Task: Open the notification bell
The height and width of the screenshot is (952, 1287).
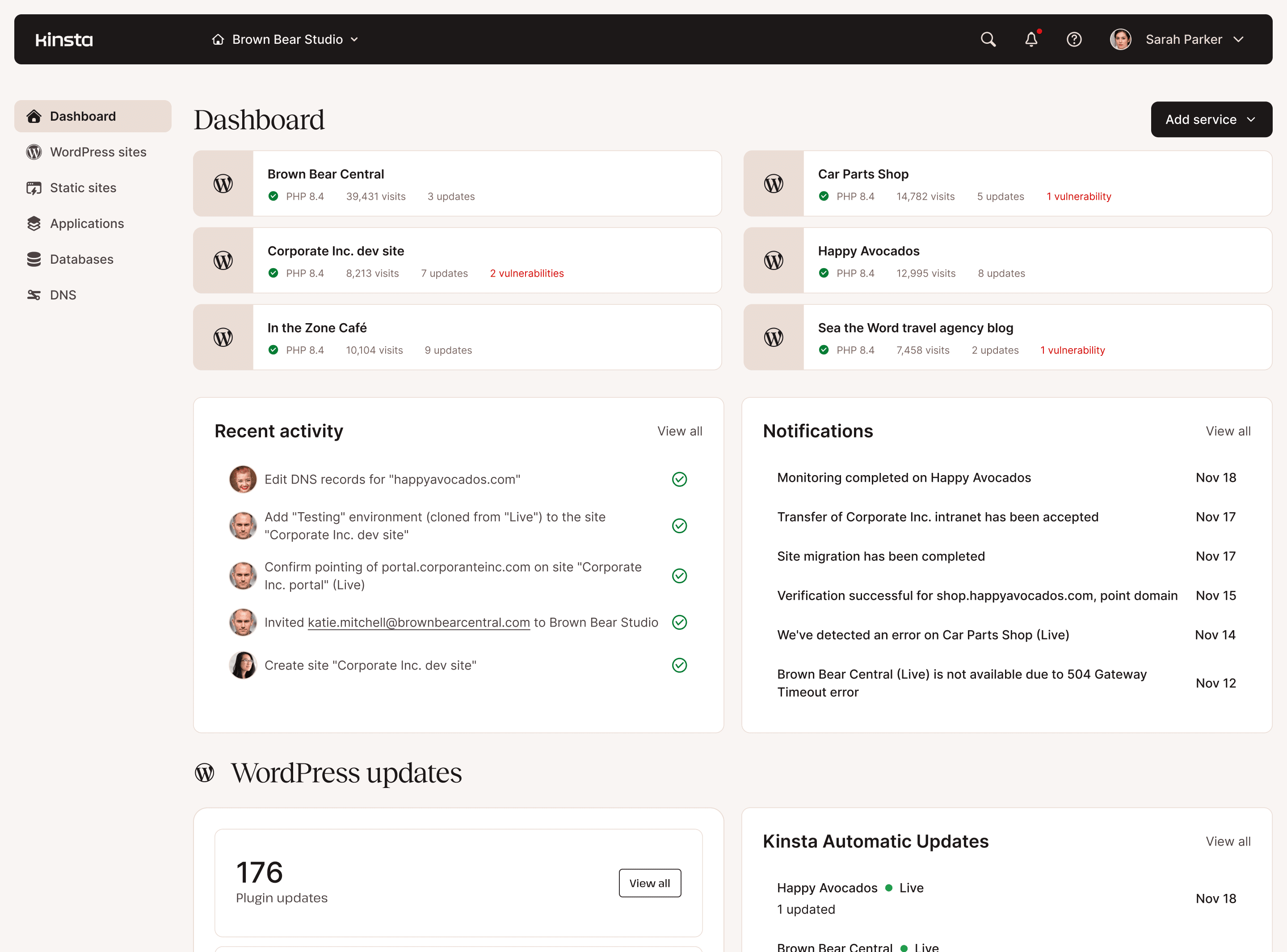Action: 1030,39
